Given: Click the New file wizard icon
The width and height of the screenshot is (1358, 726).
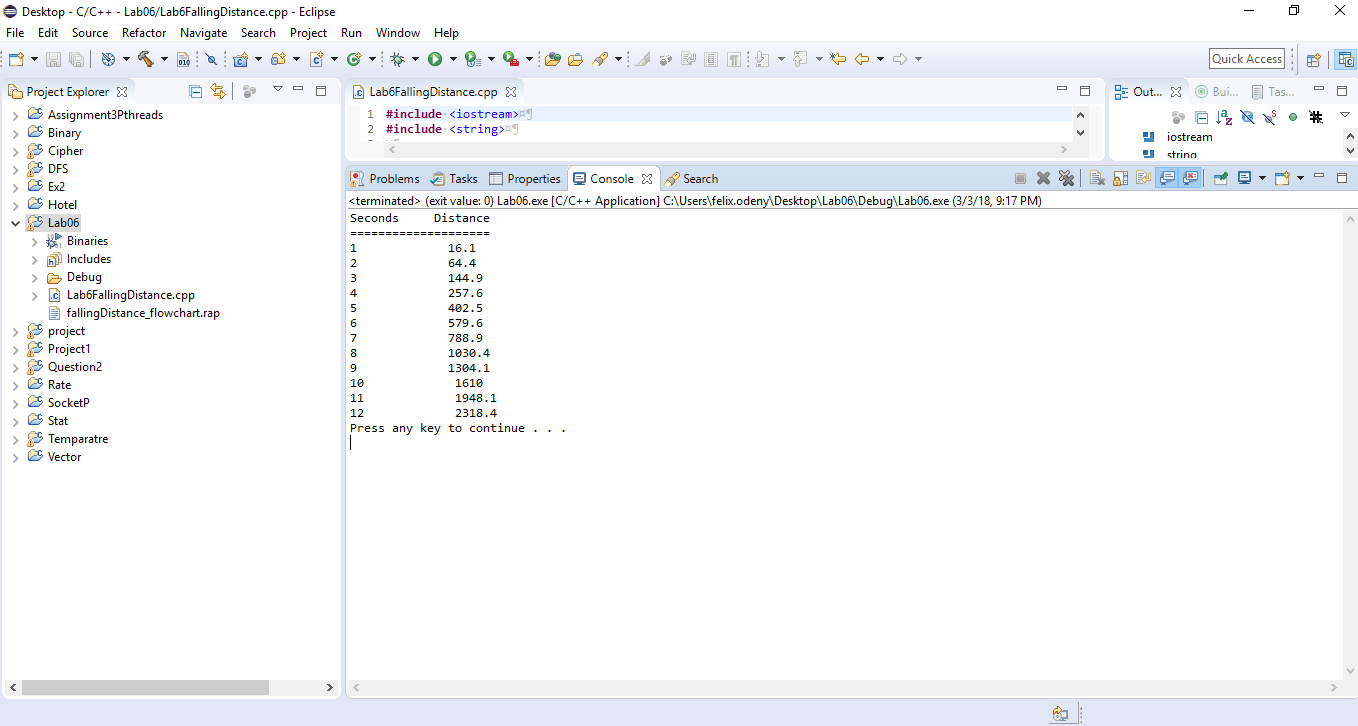Looking at the screenshot, I should (16, 59).
